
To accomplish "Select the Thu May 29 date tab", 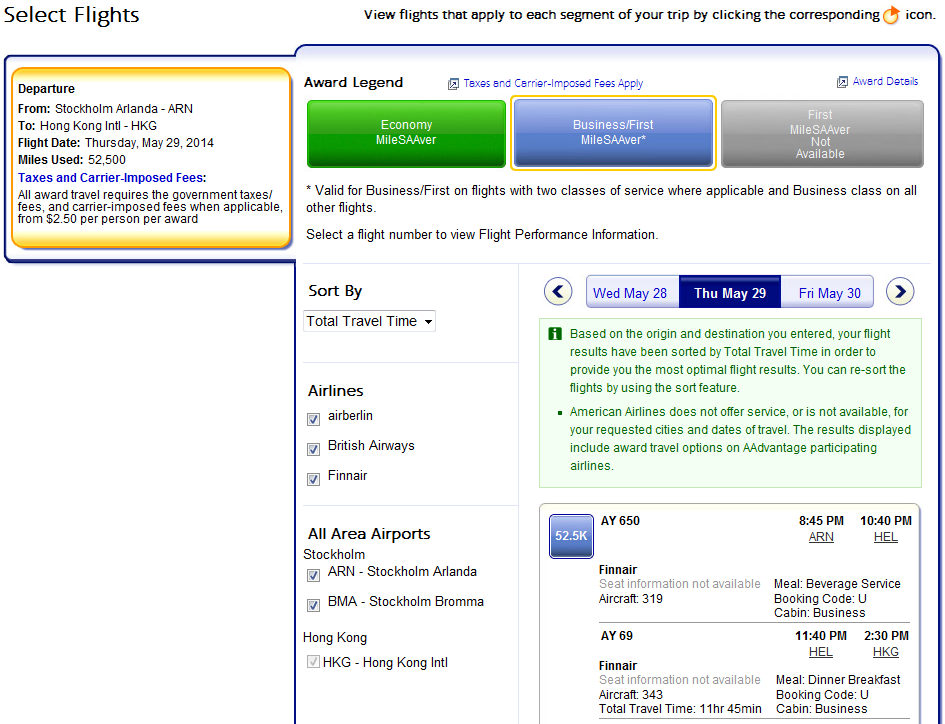I will pyautogui.click(x=730, y=292).
